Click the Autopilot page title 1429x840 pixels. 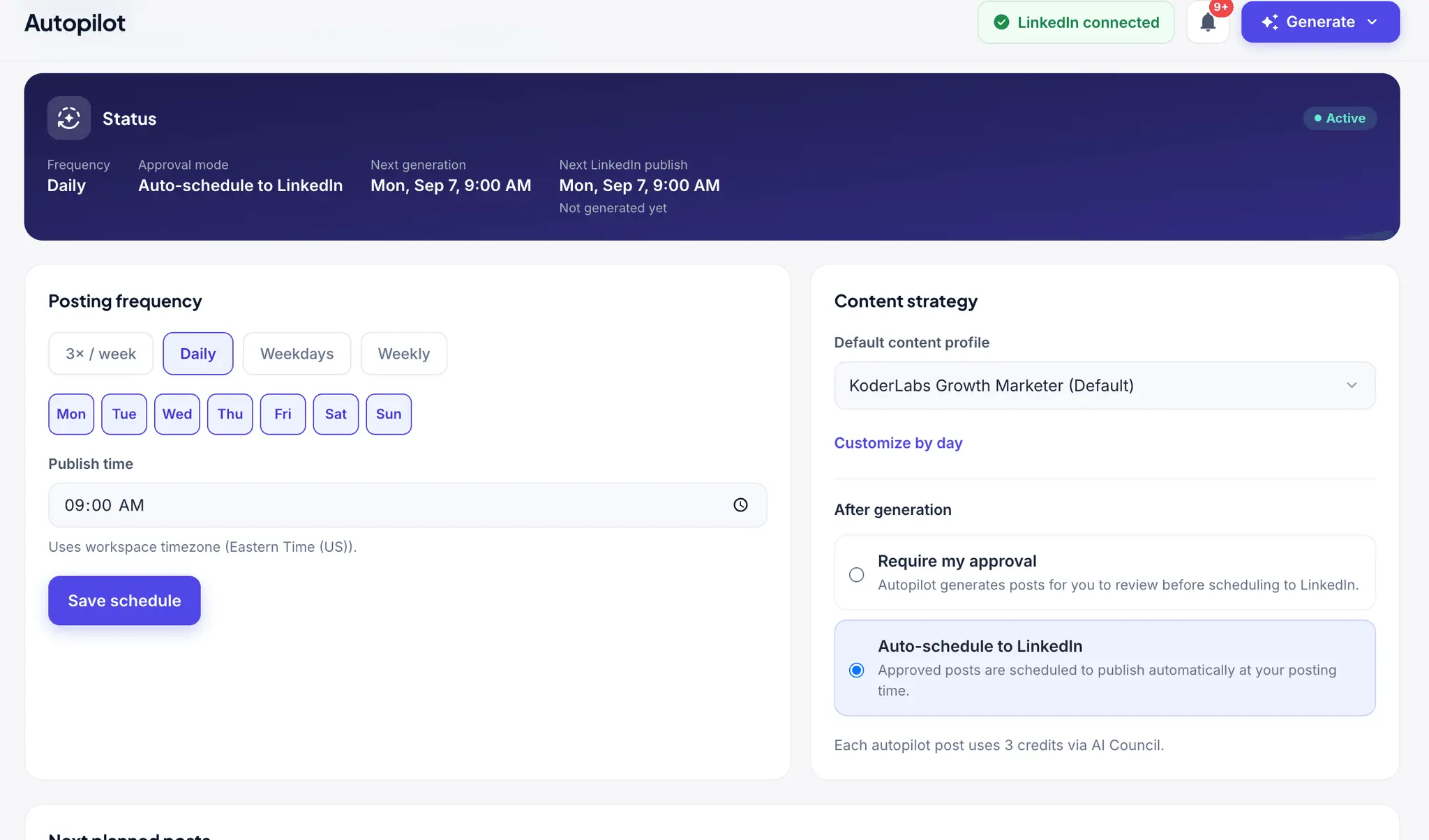point(75,23)
